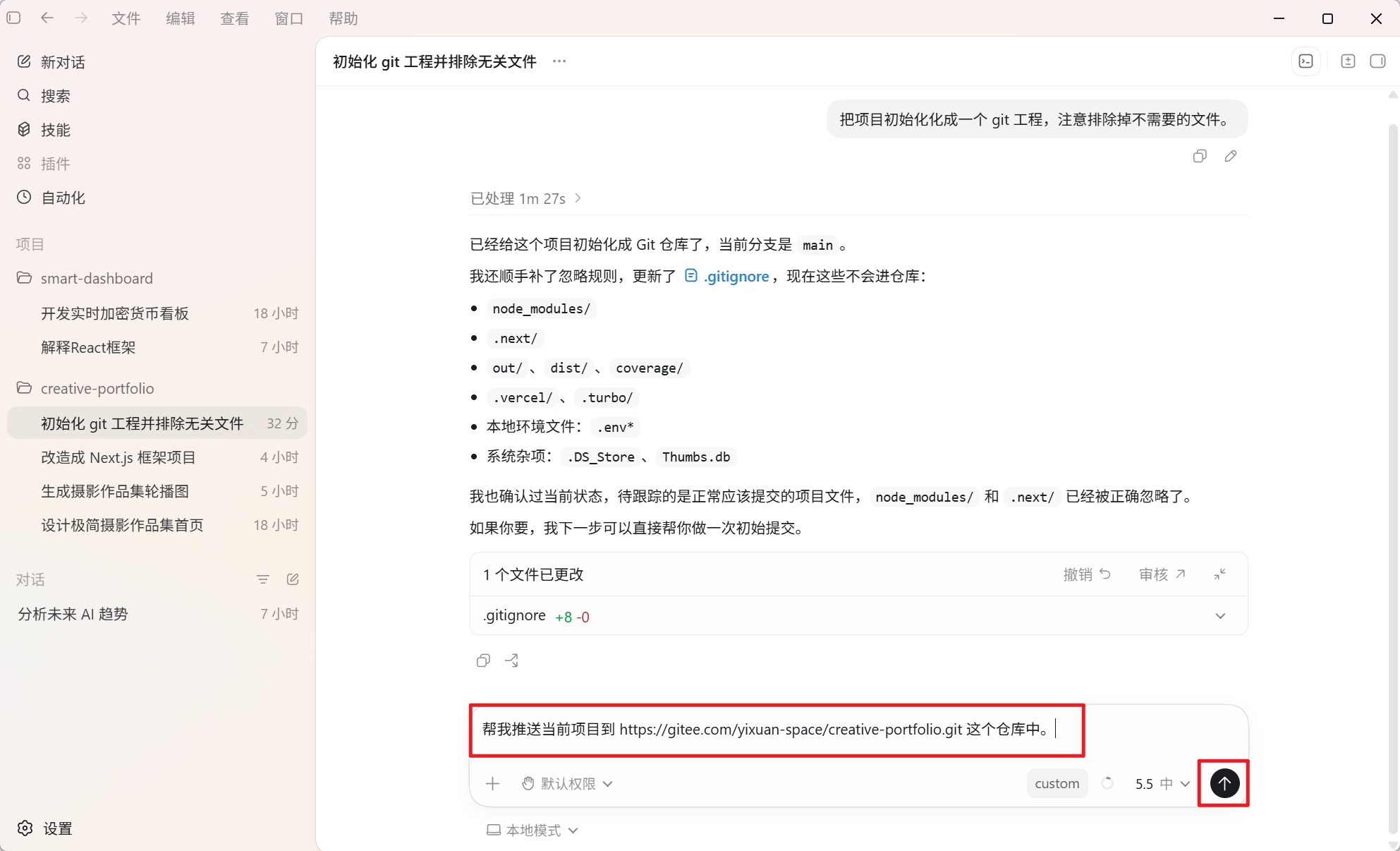
Task: Open conversation 分析未来 AI 趋势
Action: pyautogui.click(x=157, y=614)
